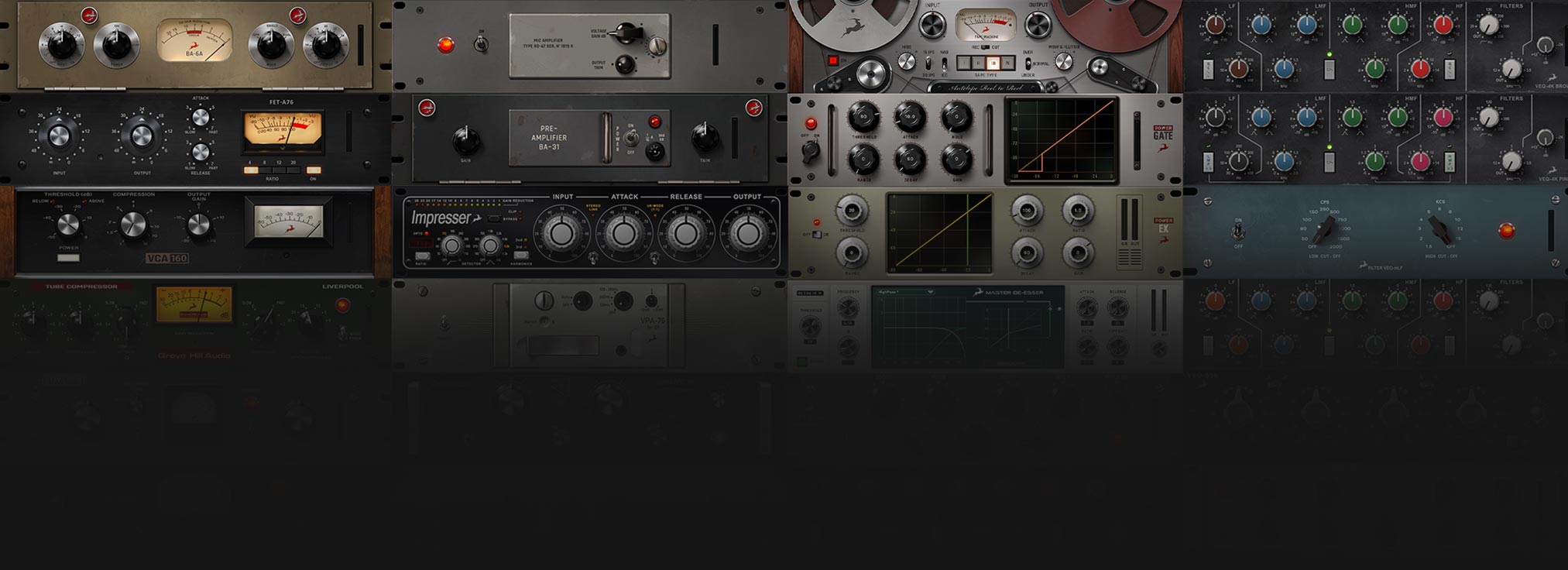Screen dimensions: 1568x570
Task: Turn the Wow & Flutter knob
Action: click(x=1064, y=63)
